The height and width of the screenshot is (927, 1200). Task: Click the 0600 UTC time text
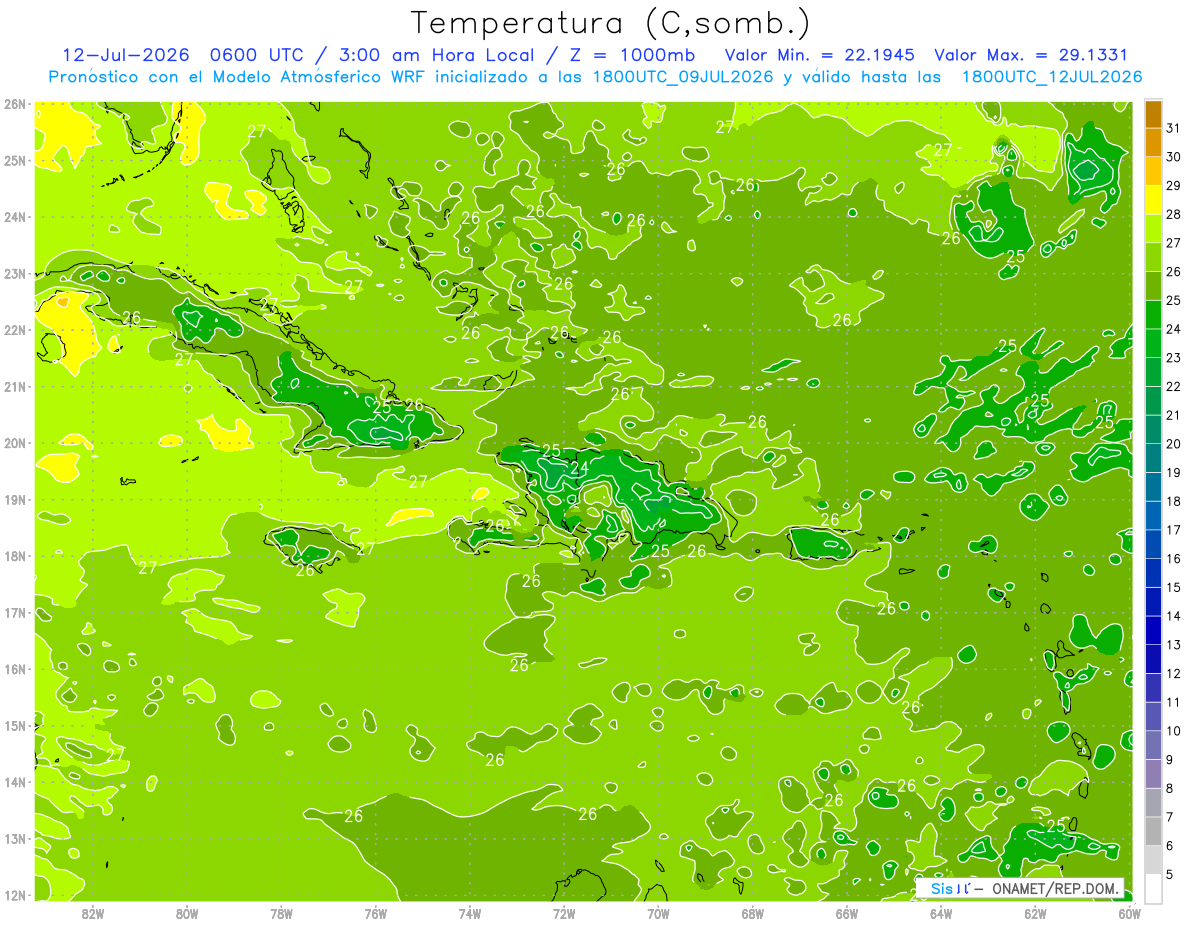[x=259, y=55]
